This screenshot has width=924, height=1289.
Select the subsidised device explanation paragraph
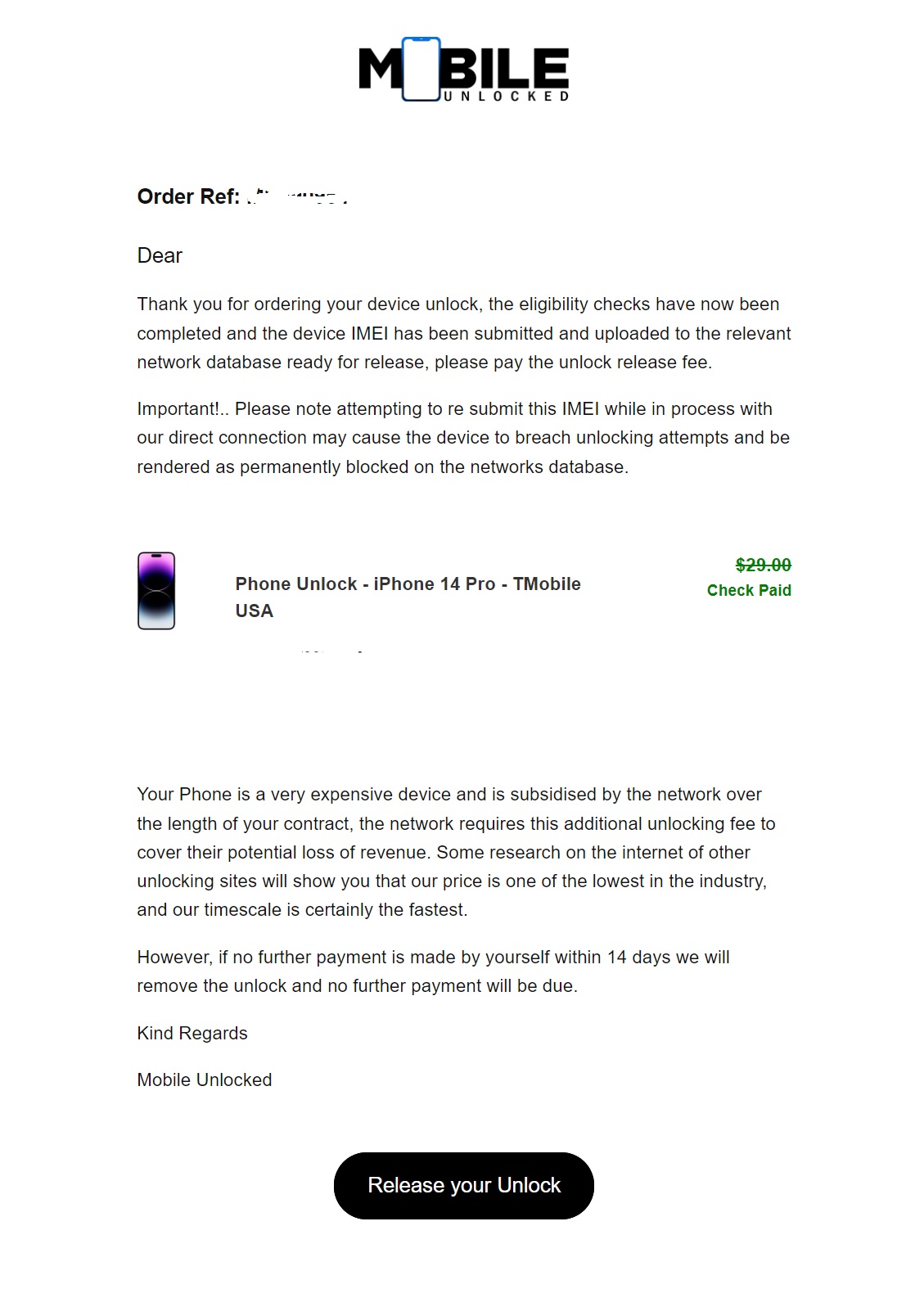click(455, 851)
